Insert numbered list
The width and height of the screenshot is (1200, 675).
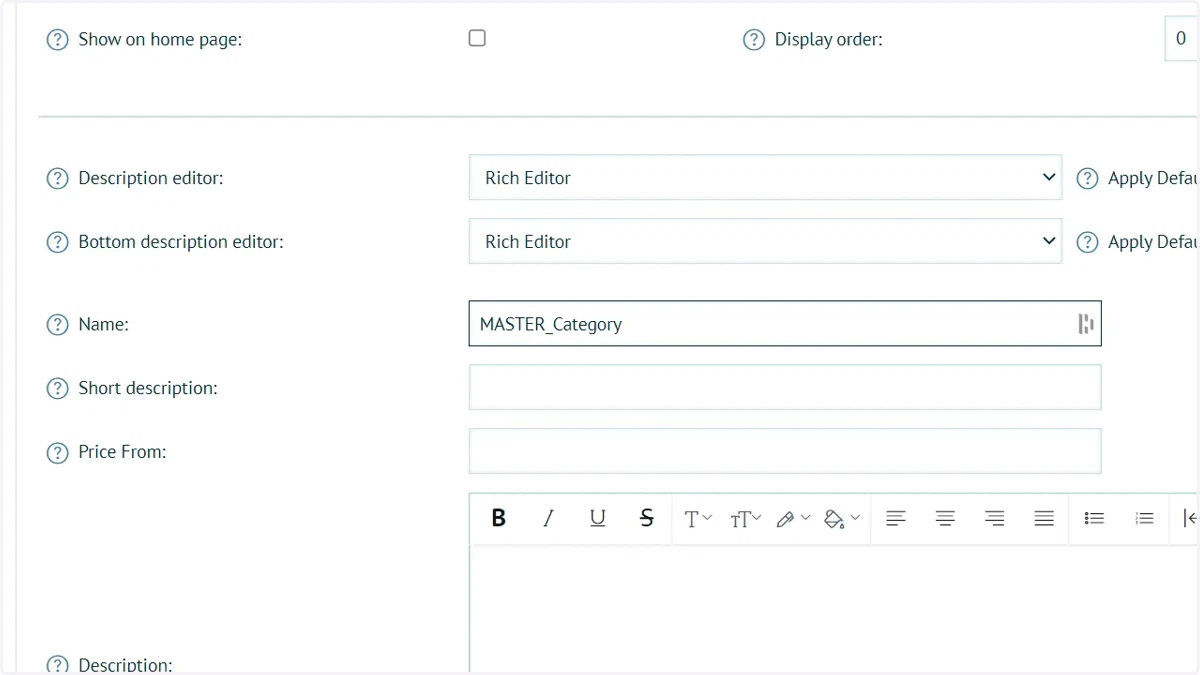1144,518
